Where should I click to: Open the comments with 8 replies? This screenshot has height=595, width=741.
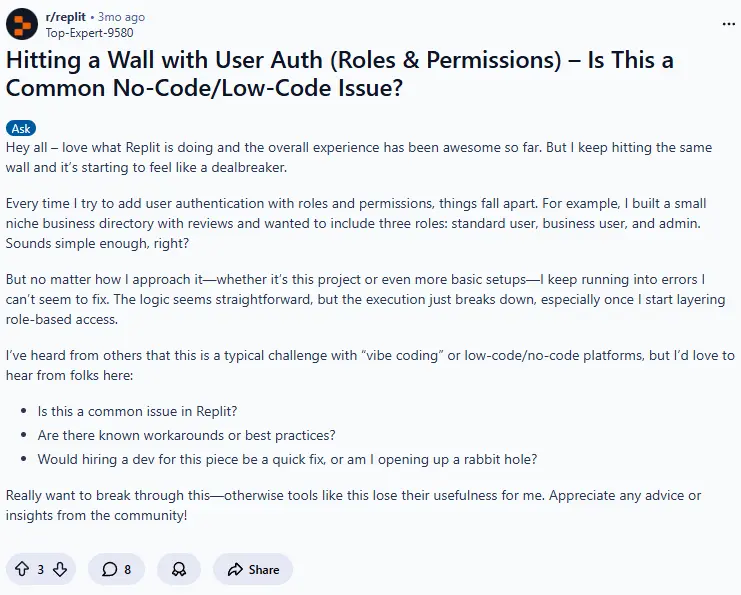(116, 569)
